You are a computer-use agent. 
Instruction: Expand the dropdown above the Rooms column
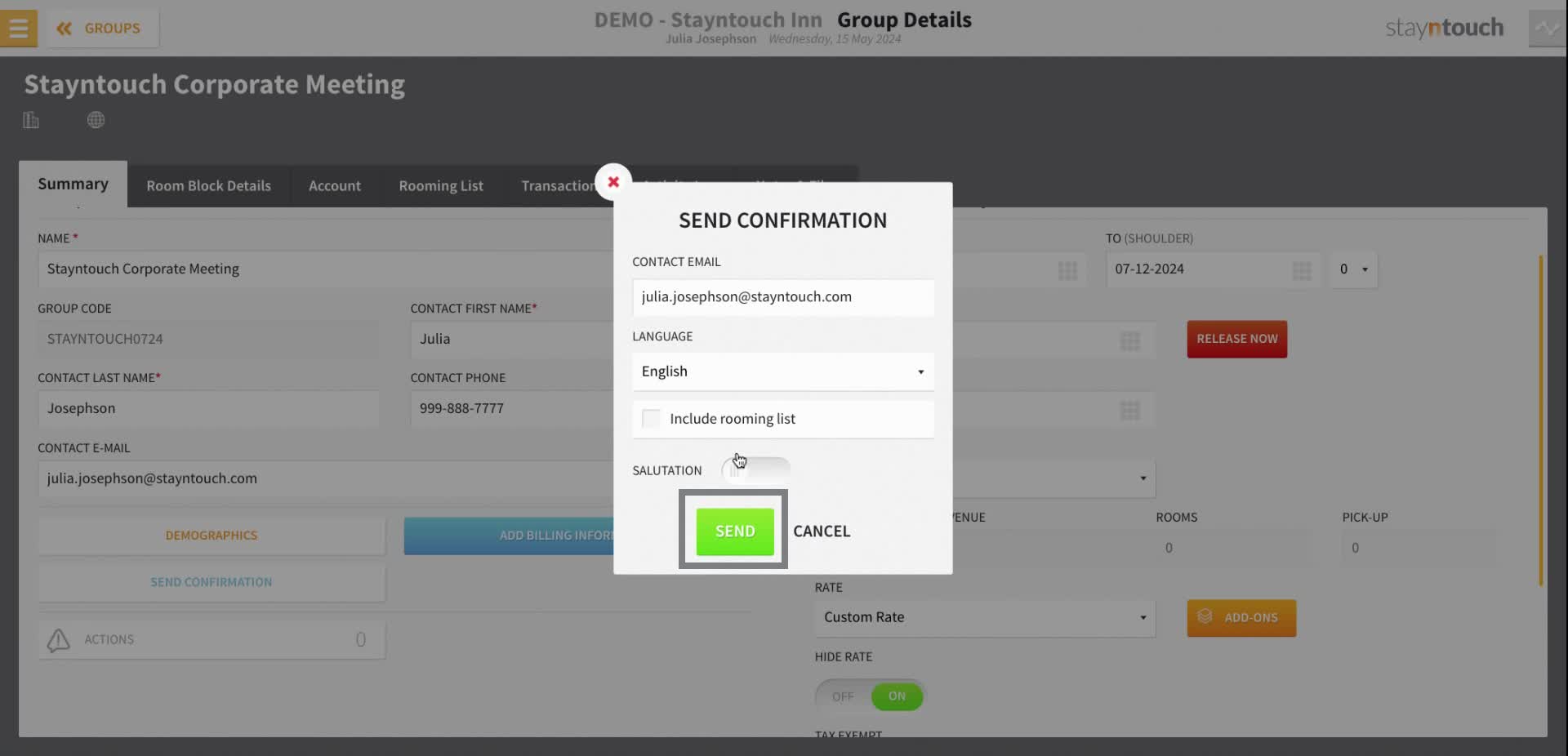point(1053,478)
